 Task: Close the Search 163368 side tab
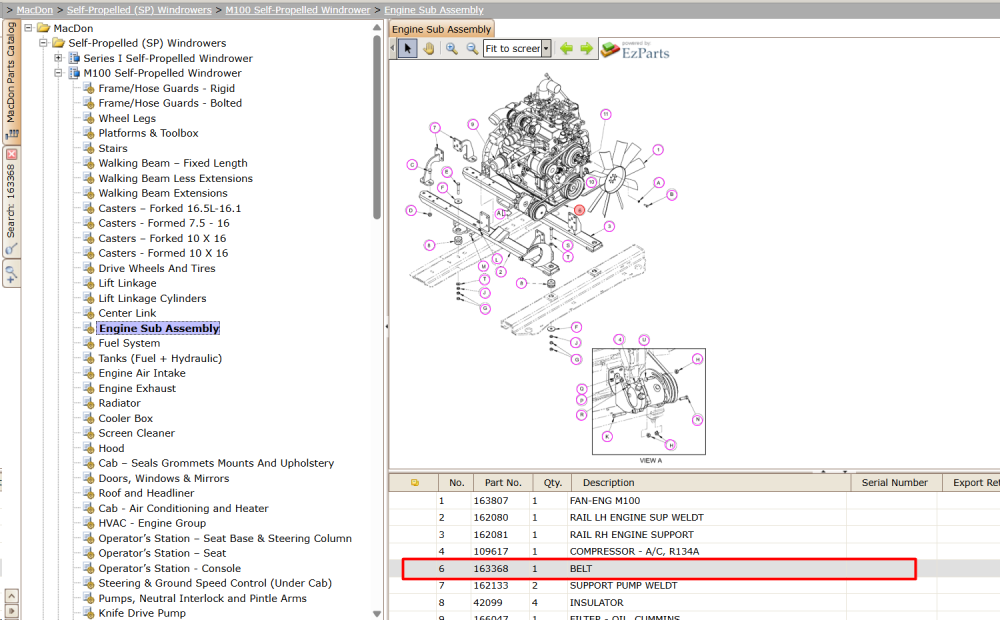coord(11,154)
